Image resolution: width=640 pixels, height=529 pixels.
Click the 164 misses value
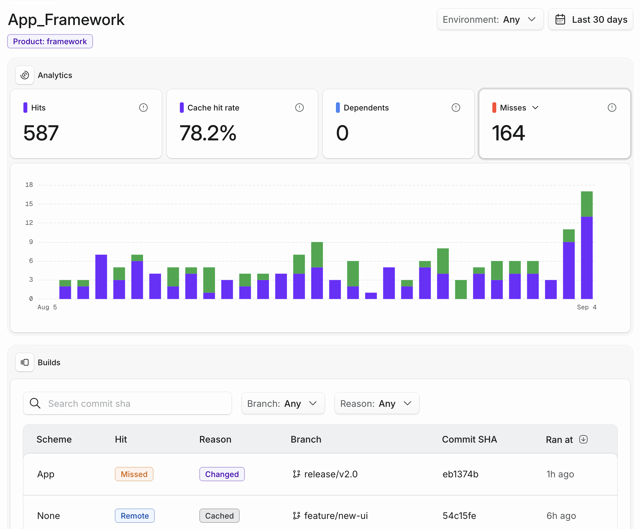508,133
